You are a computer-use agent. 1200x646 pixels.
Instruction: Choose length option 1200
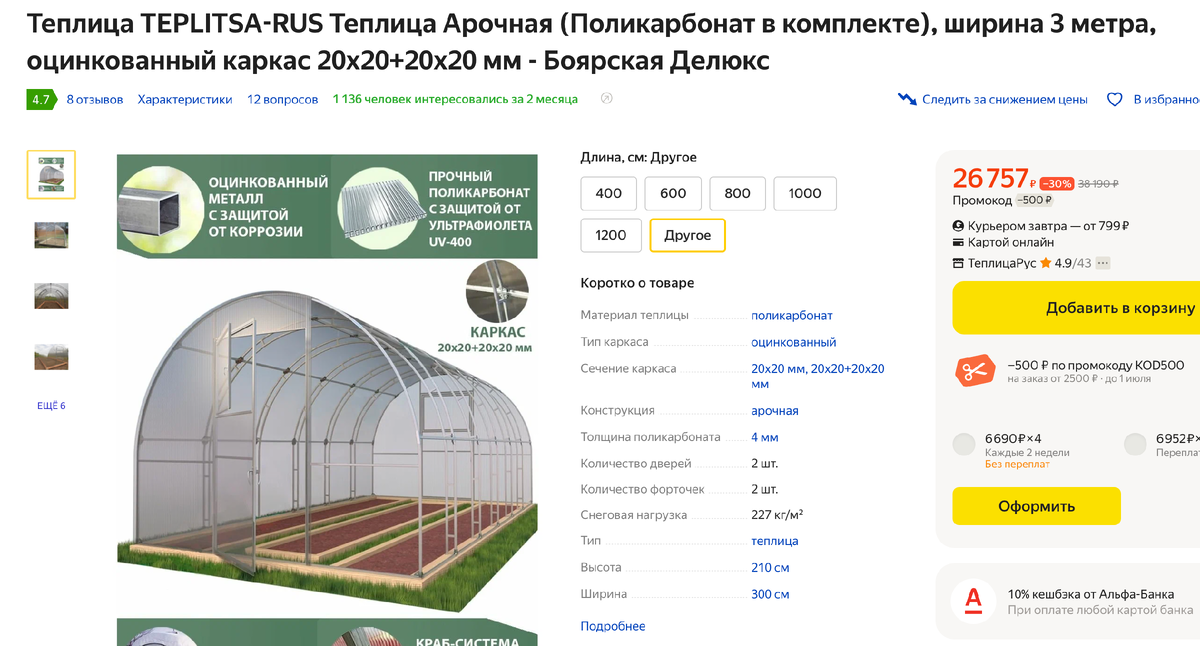[x=610, y=236]
